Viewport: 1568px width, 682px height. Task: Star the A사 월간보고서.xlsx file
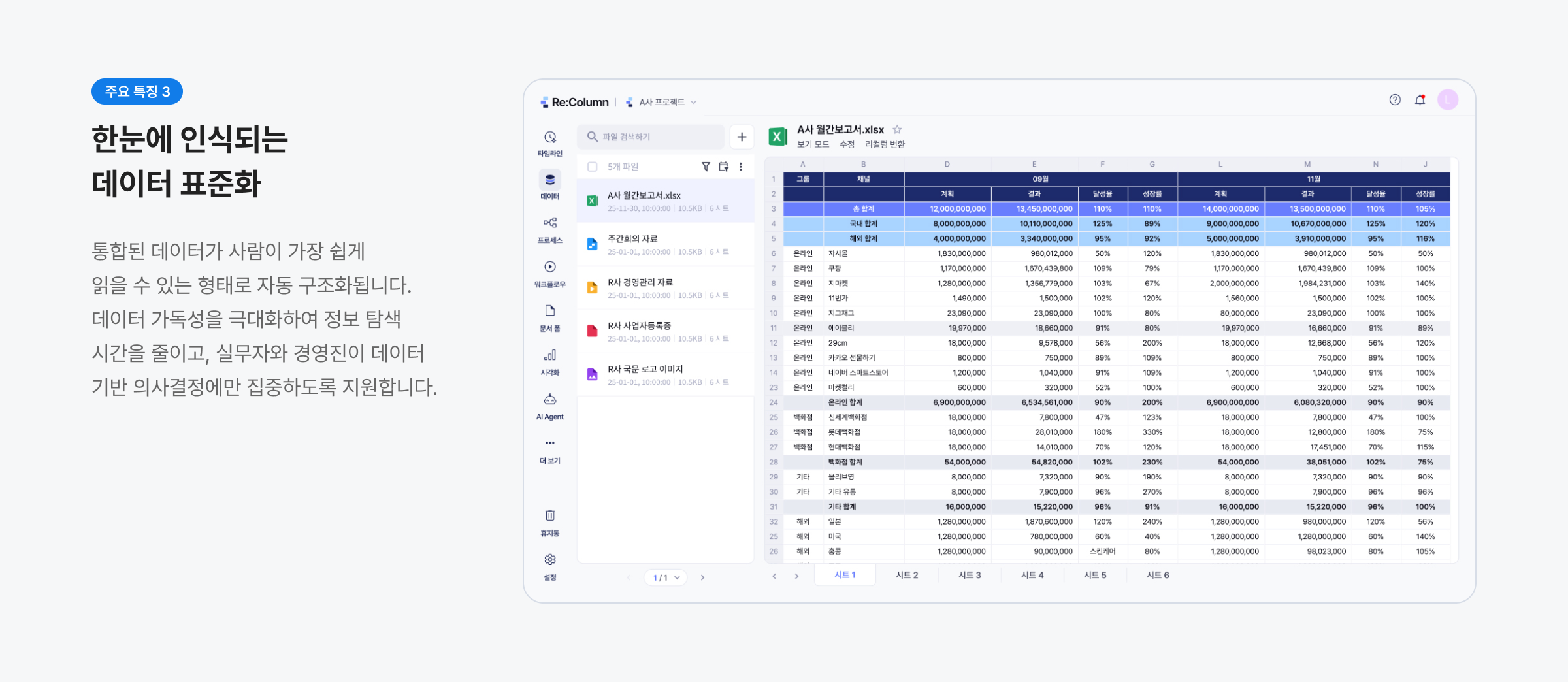tap(897, 129)
